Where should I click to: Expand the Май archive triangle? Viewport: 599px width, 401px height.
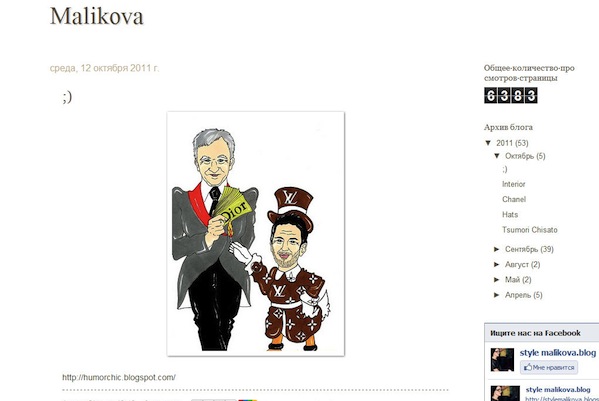[x=497, y=280]
